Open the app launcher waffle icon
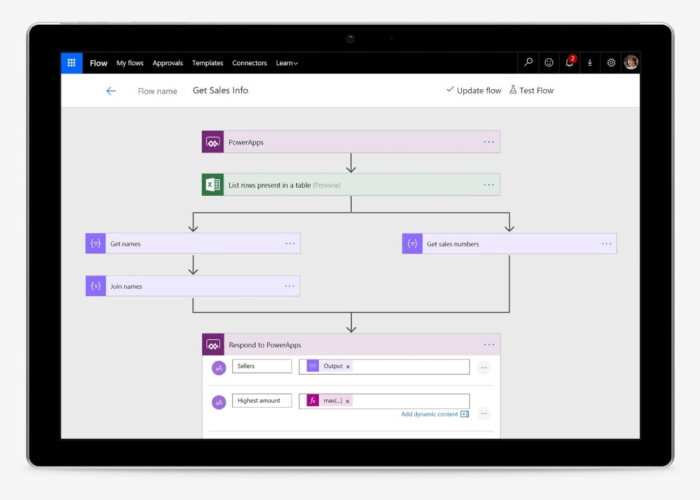 (71, 63)
